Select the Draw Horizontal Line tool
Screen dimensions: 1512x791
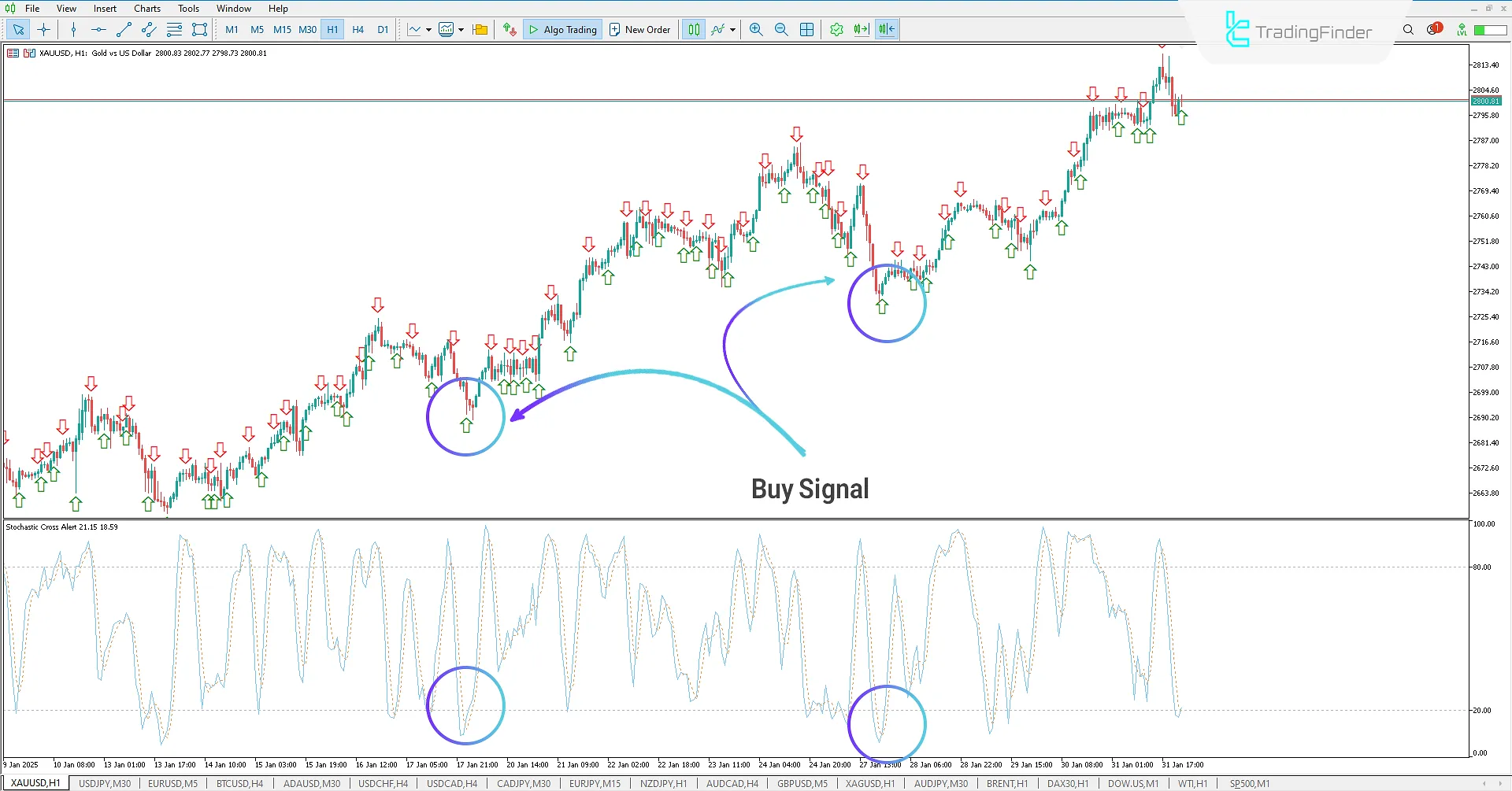coord(98,29)
